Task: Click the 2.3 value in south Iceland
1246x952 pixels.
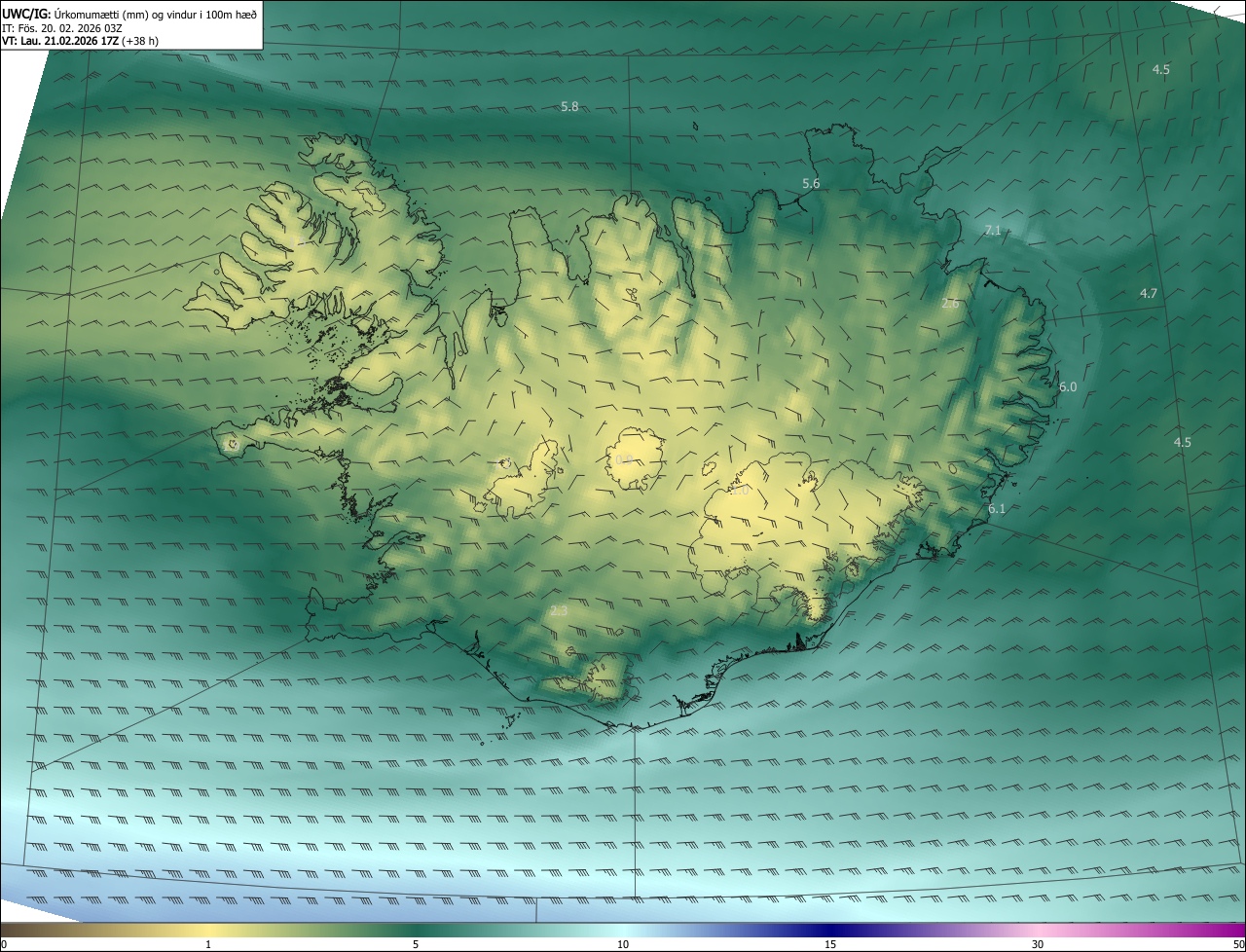Action: (x=559, y=610)
